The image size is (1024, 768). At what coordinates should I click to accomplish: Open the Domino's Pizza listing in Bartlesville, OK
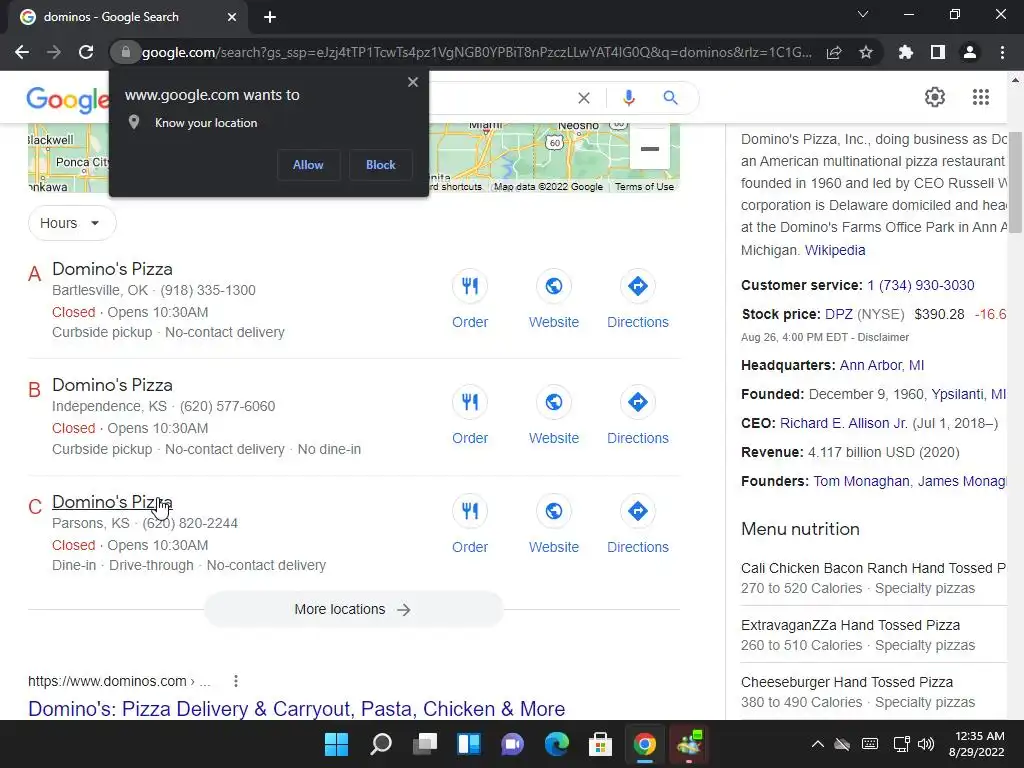point(112,269)
